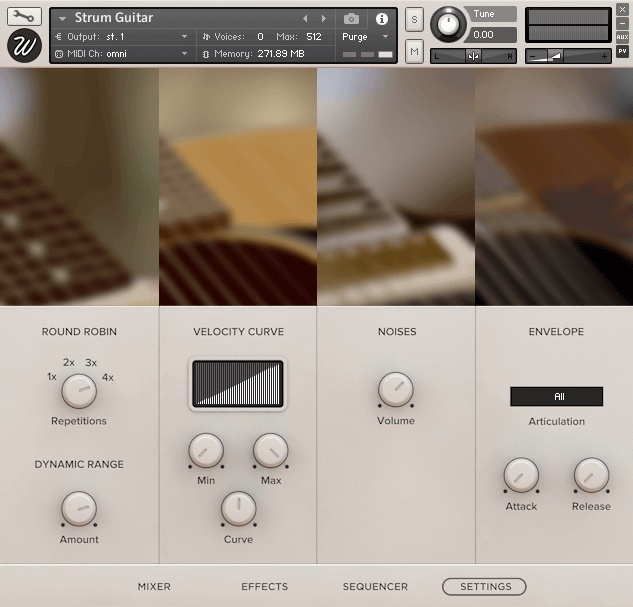Switch to the Mixer tab

(154, 587)
